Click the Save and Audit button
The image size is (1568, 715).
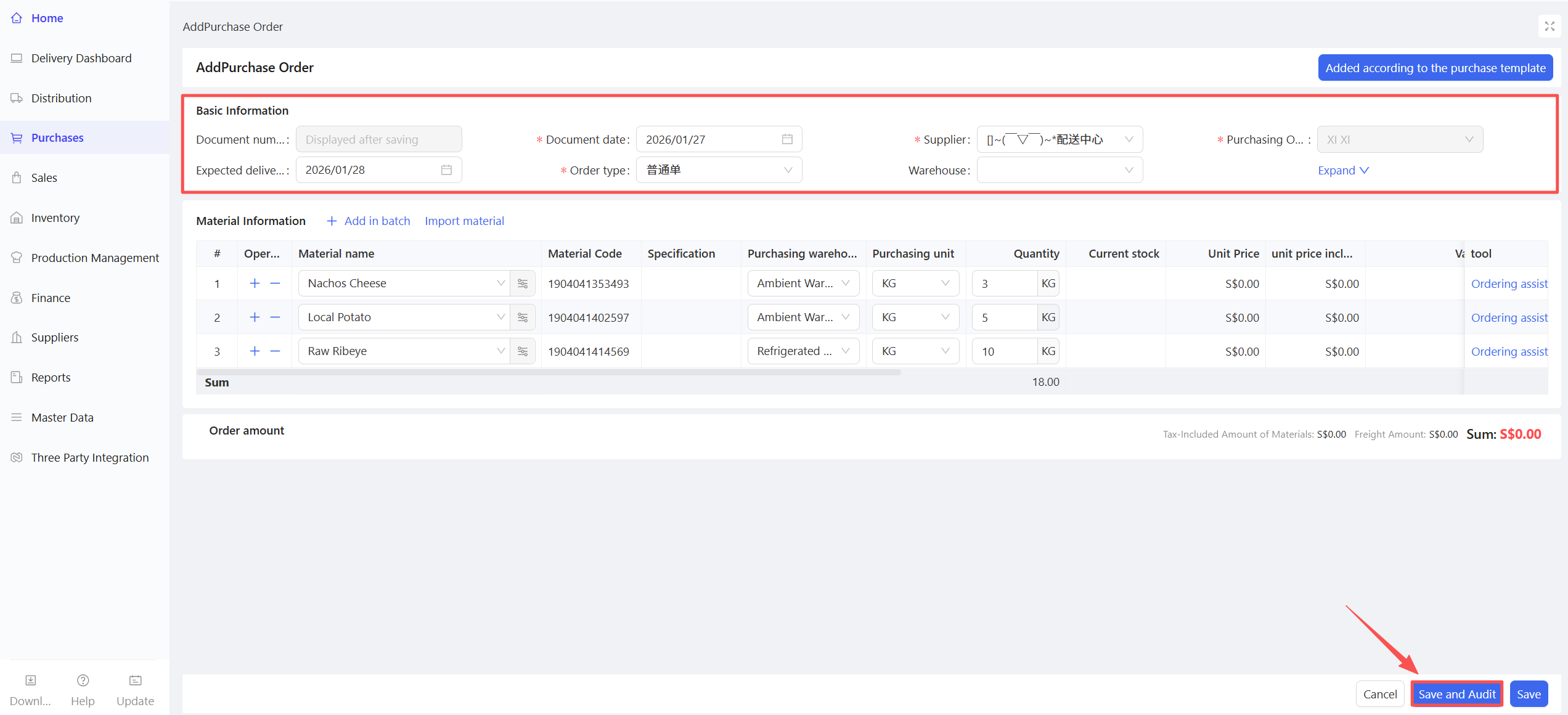(x=1456, y=694)
